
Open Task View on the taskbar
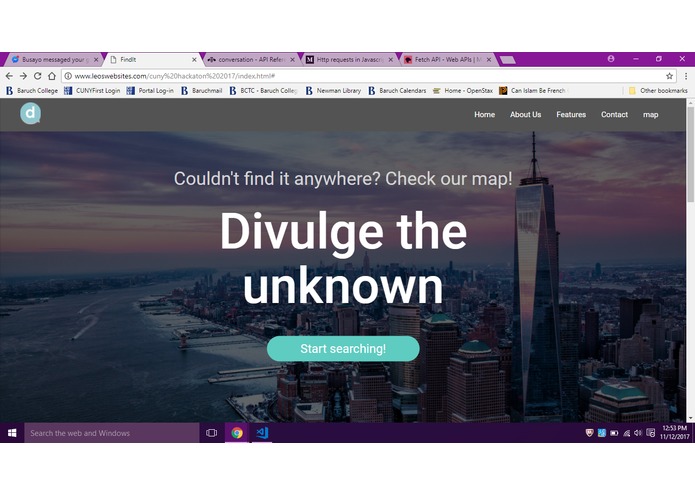pyautogui.click(x=211, y=433)
